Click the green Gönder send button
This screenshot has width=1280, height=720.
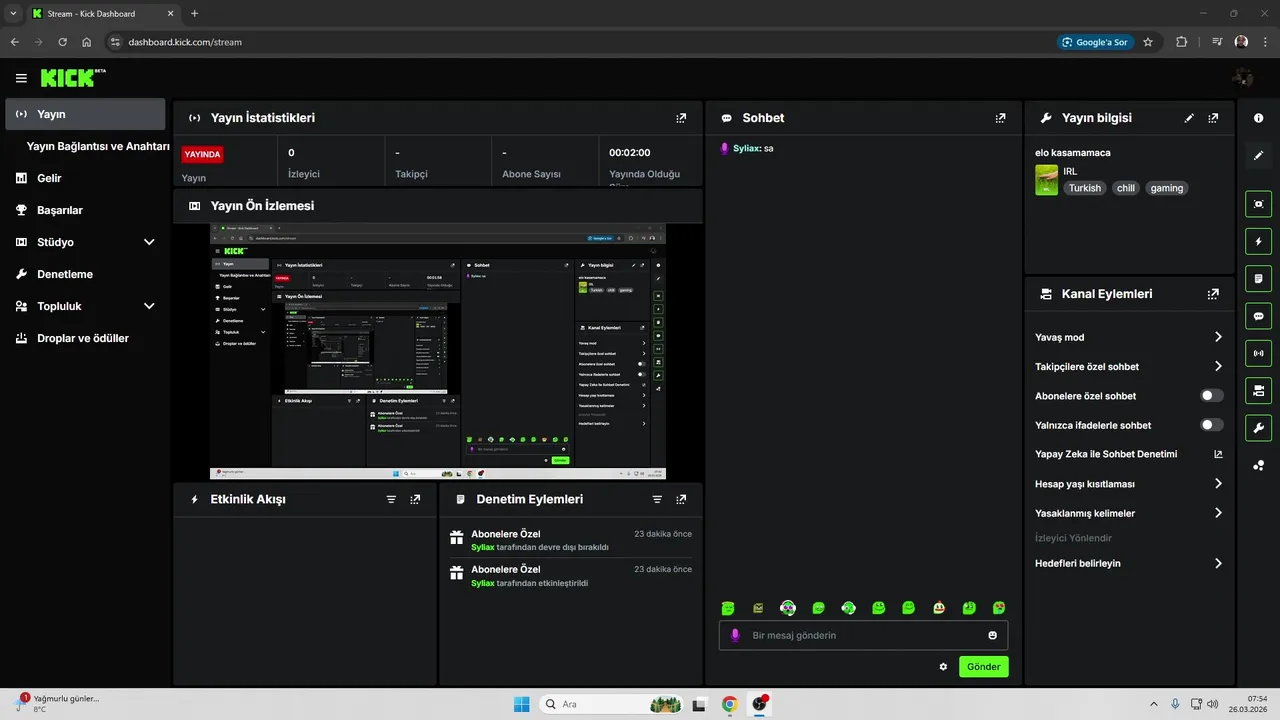pyautogui.click(x=984, y=667)
